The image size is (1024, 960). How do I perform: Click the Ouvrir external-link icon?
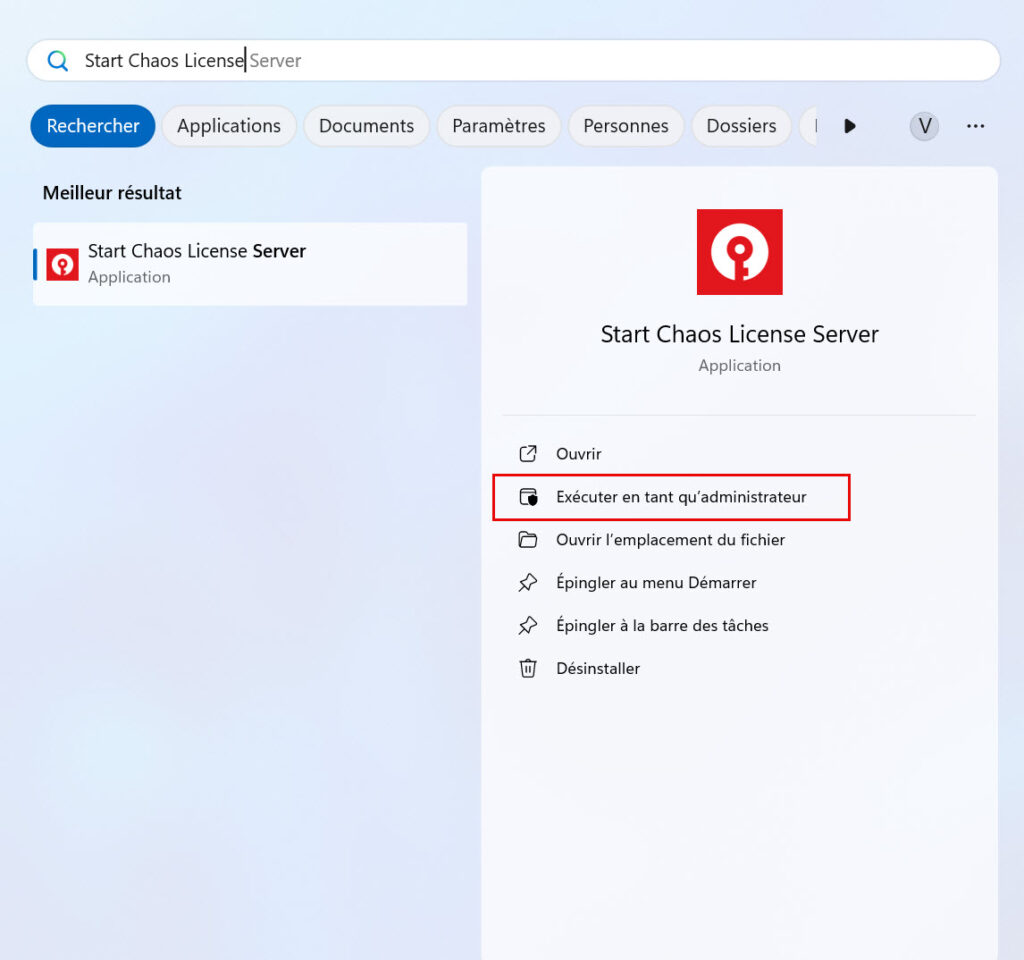pyautogui.click(x=528, y=454)
